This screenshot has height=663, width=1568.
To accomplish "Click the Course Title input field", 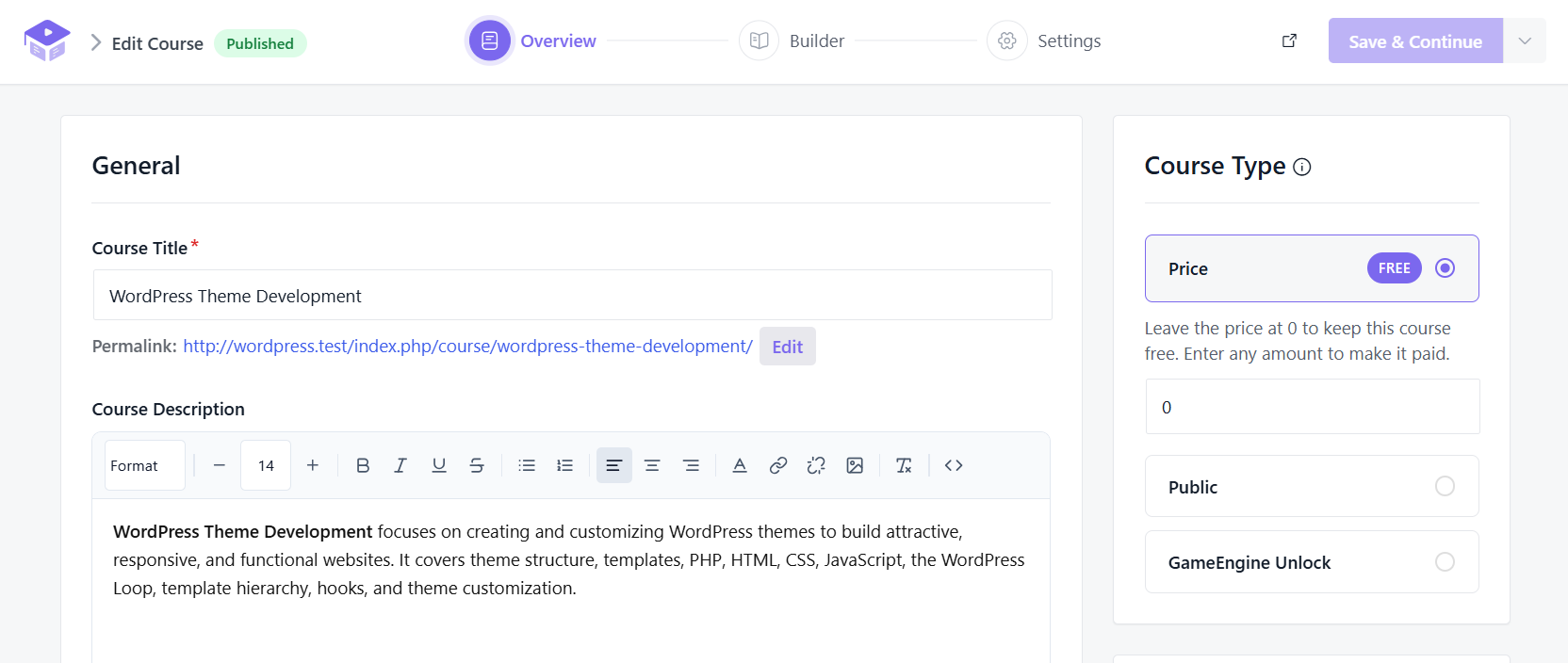I will 572,296.
